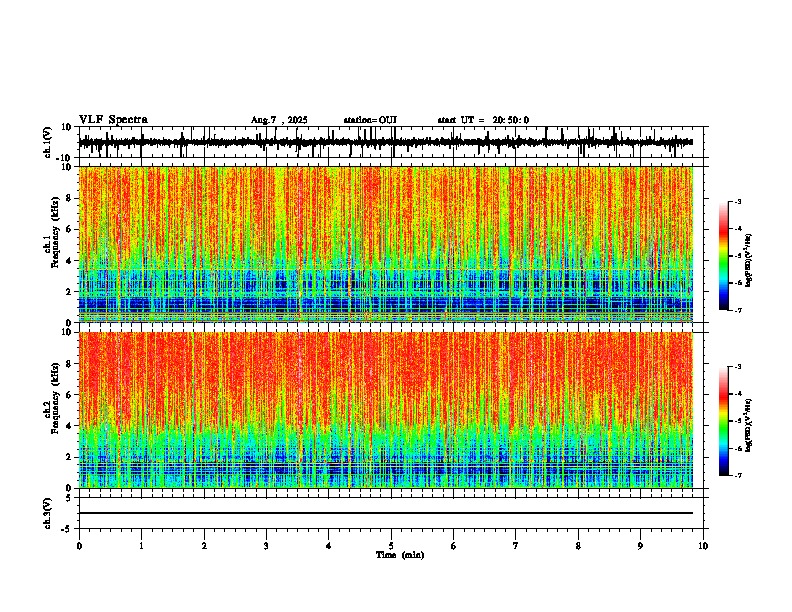Click the flat ch.3 voltage line
792x612 pixels.
coord(386,513)
